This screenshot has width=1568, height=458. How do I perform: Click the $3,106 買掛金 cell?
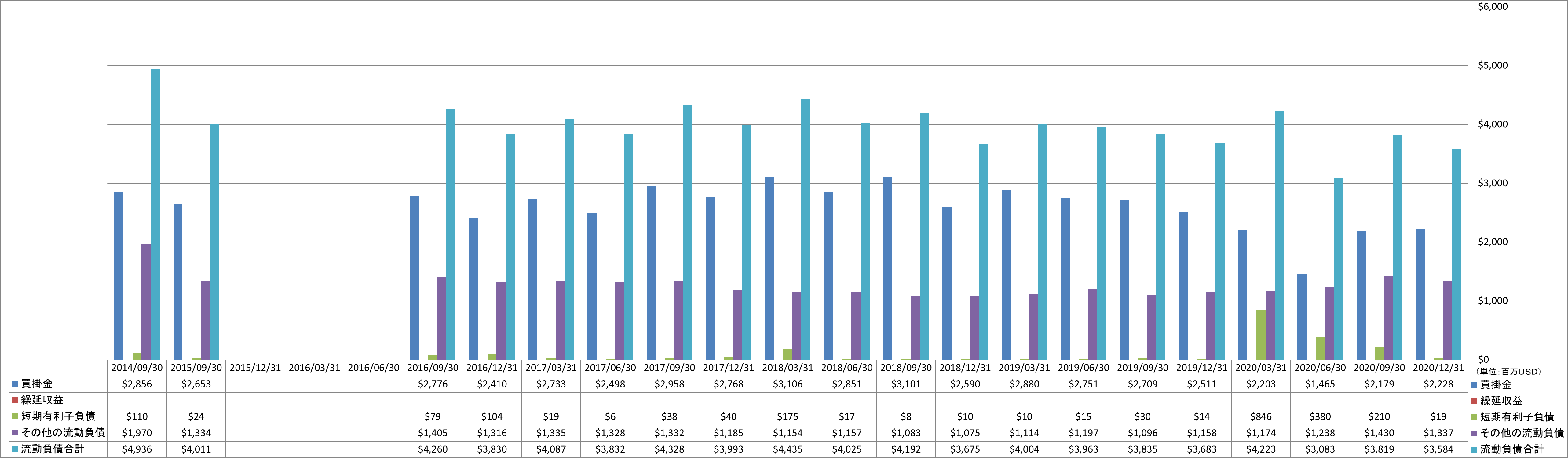pyautogui.click(x=788, y=384)
